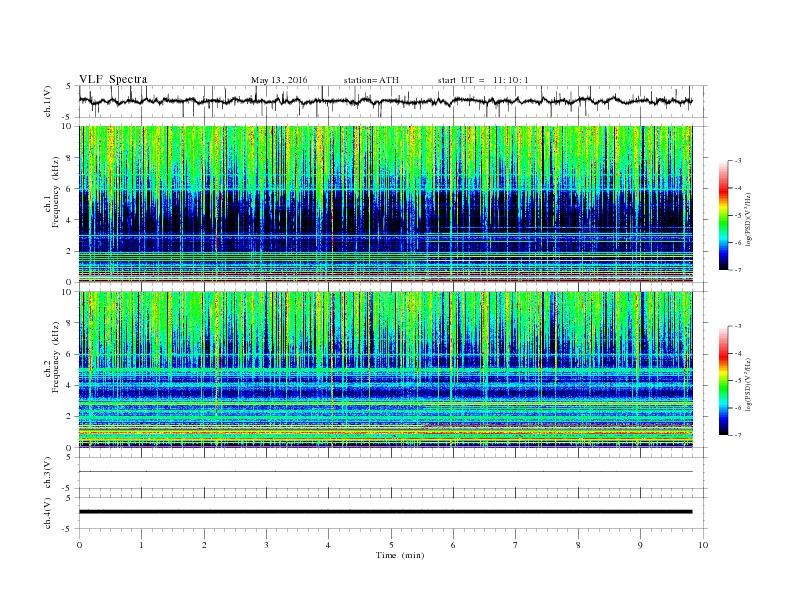Click inside the ch.2 spectrogram
Image resolution: width=792 pixels, height=612 pixels.
pos(385,369)
